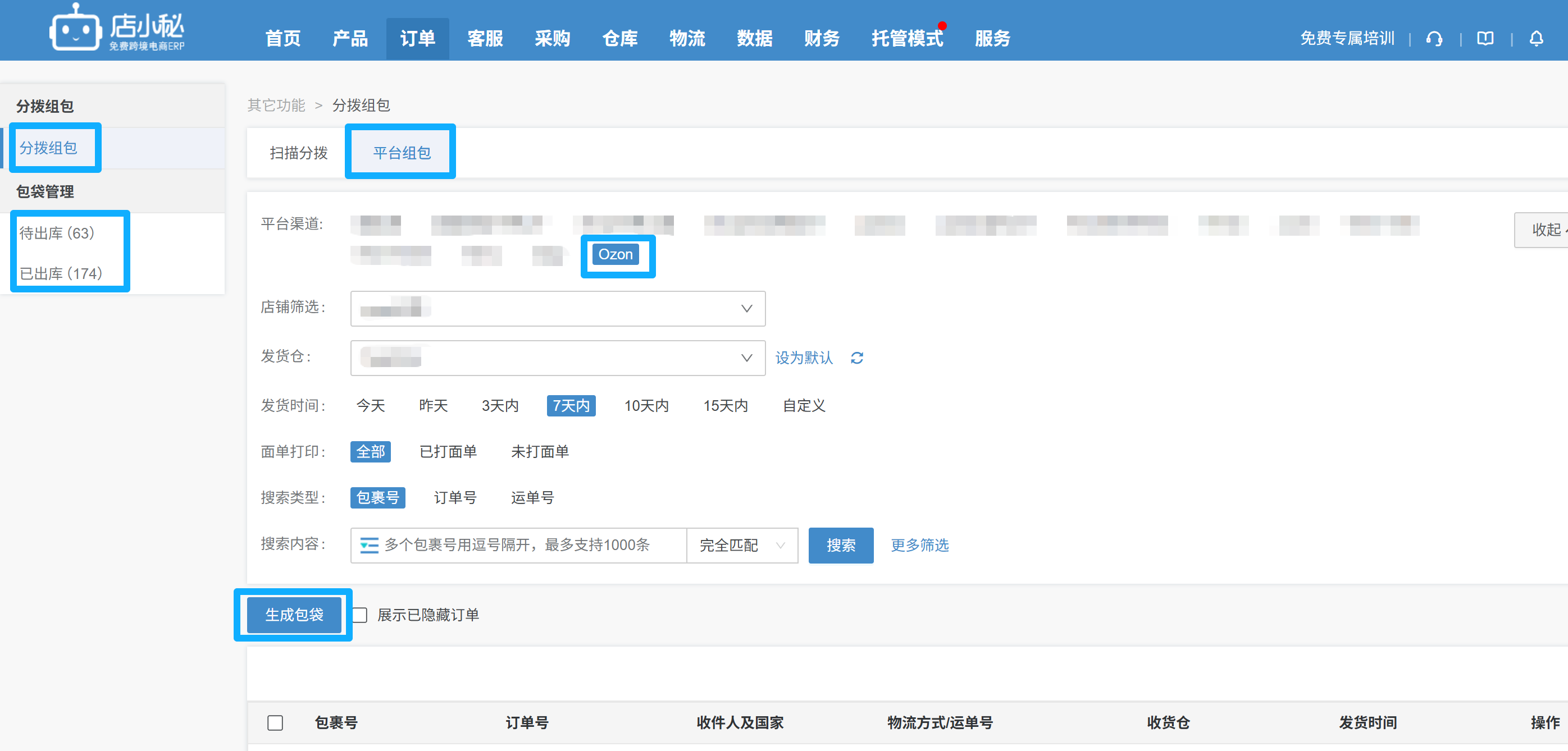Open 客服 in the top navigation

[x=485, y=39]
